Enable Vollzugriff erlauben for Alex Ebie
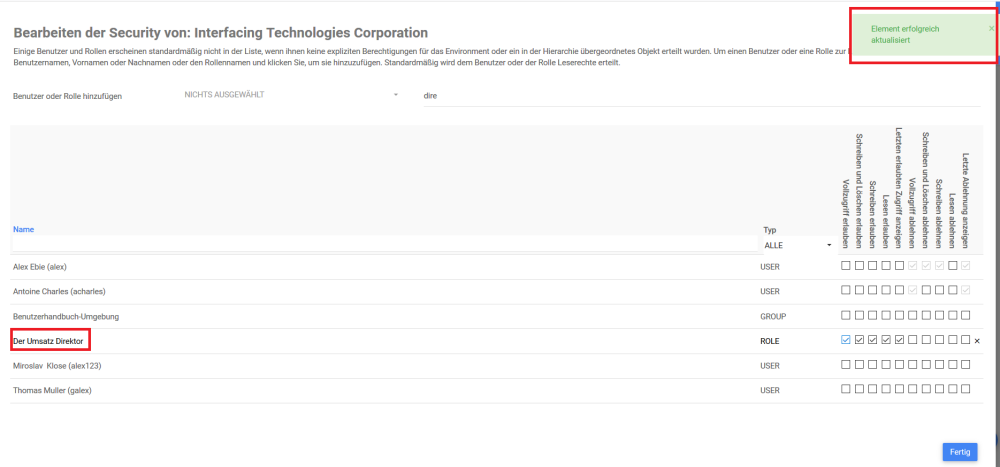The width and height of the screenshot is (1000, 467). point(846,265)
